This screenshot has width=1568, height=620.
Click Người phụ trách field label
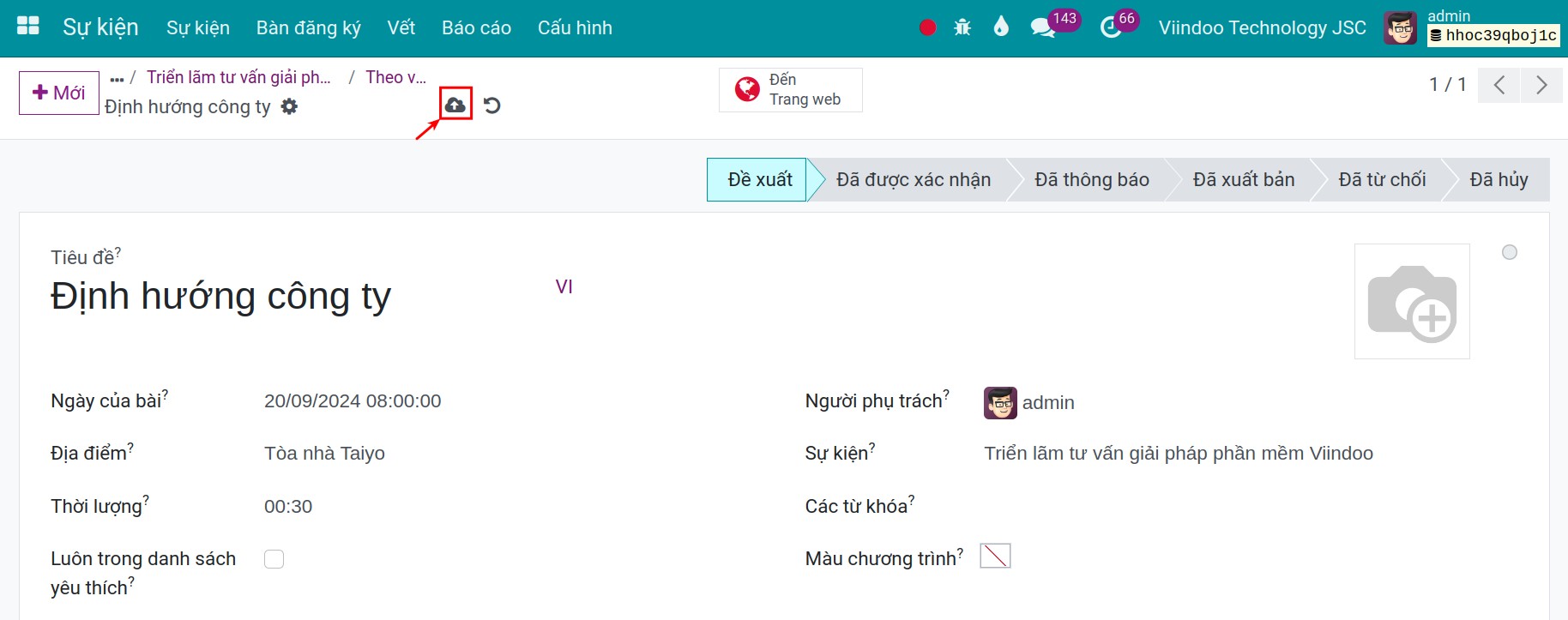click(873, 401)
